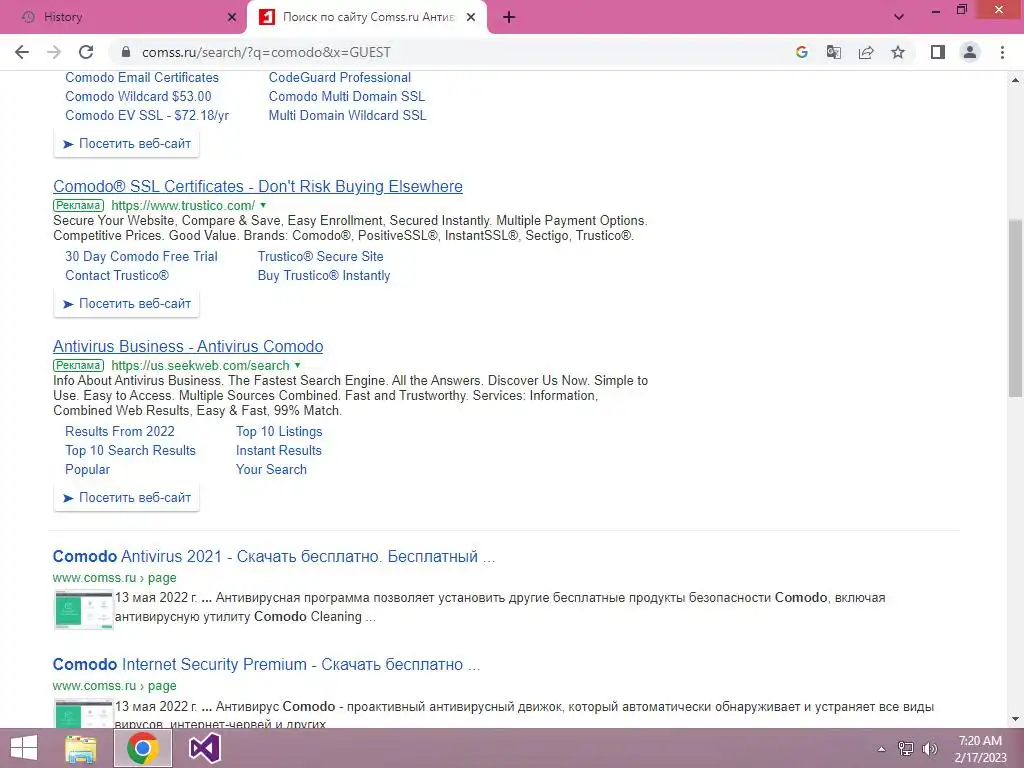Open the tab search chevron
This screenshot has width=1024, height=768.
(x=899, y=17)
